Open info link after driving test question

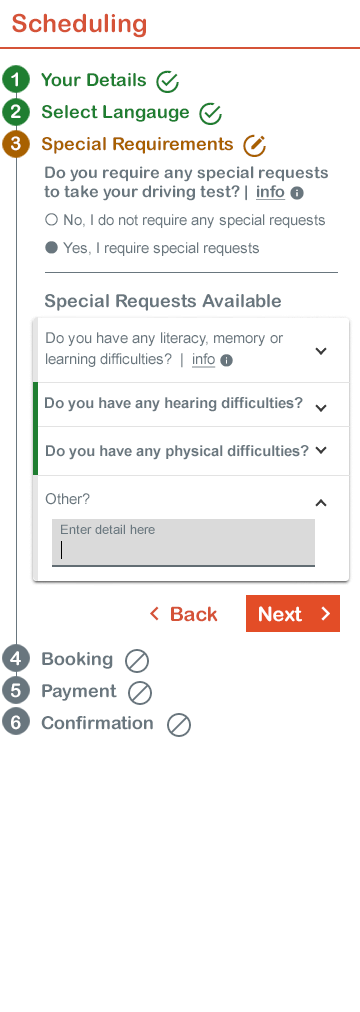pos(270,192)
